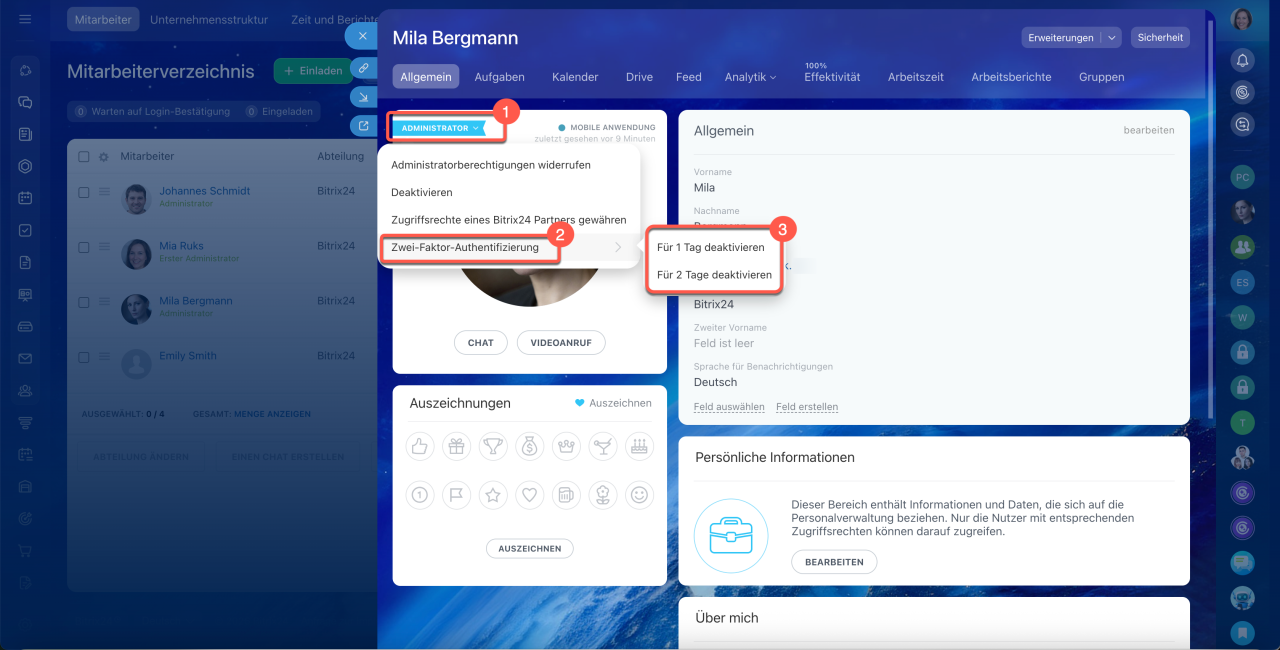This screenshot has width=1280, height=650.
Task: Click the Sicherheit button
Action: click(x=1160, y=38)
